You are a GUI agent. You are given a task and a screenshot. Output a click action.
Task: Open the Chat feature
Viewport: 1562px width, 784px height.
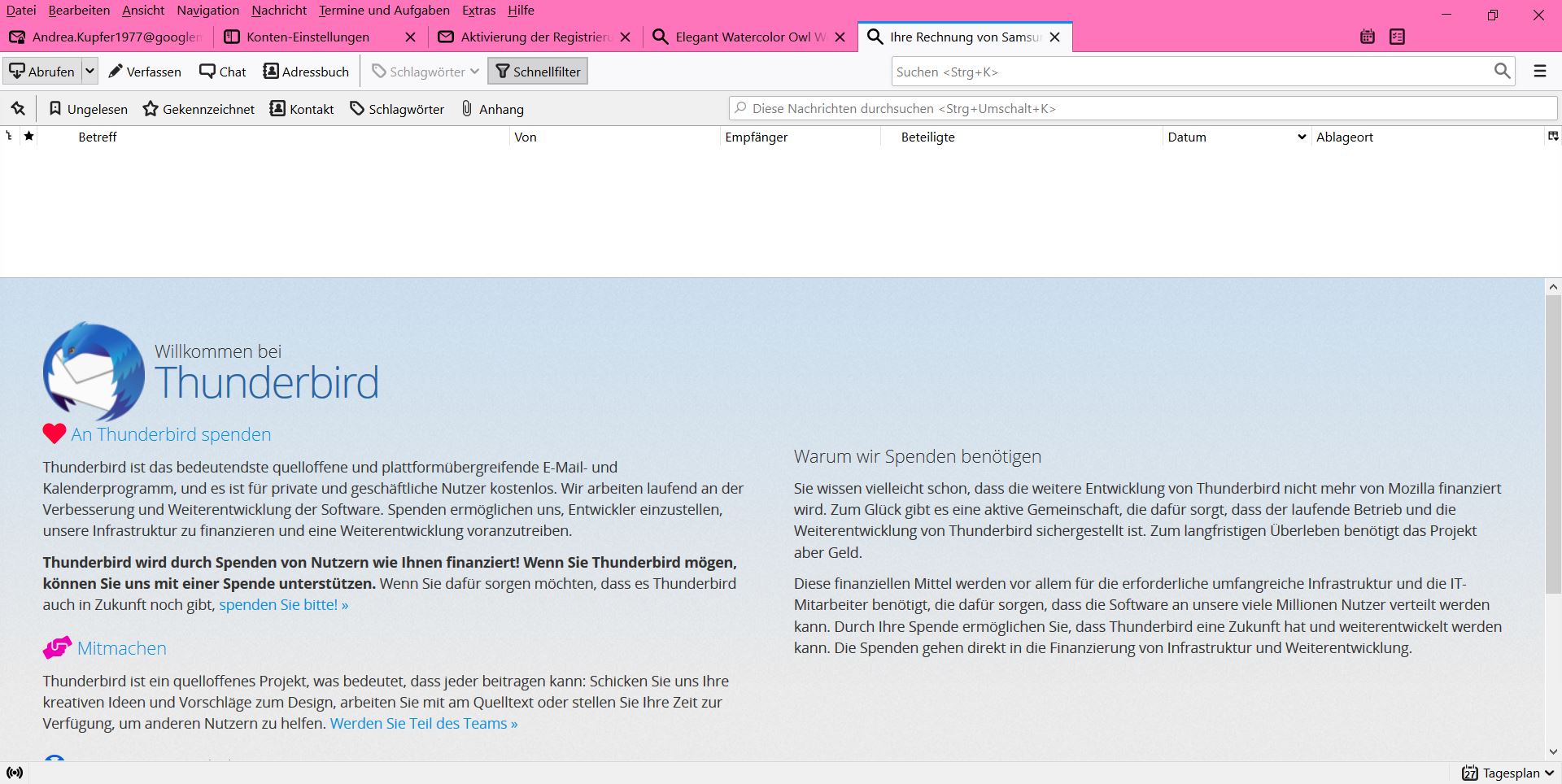tap(221, 72)
